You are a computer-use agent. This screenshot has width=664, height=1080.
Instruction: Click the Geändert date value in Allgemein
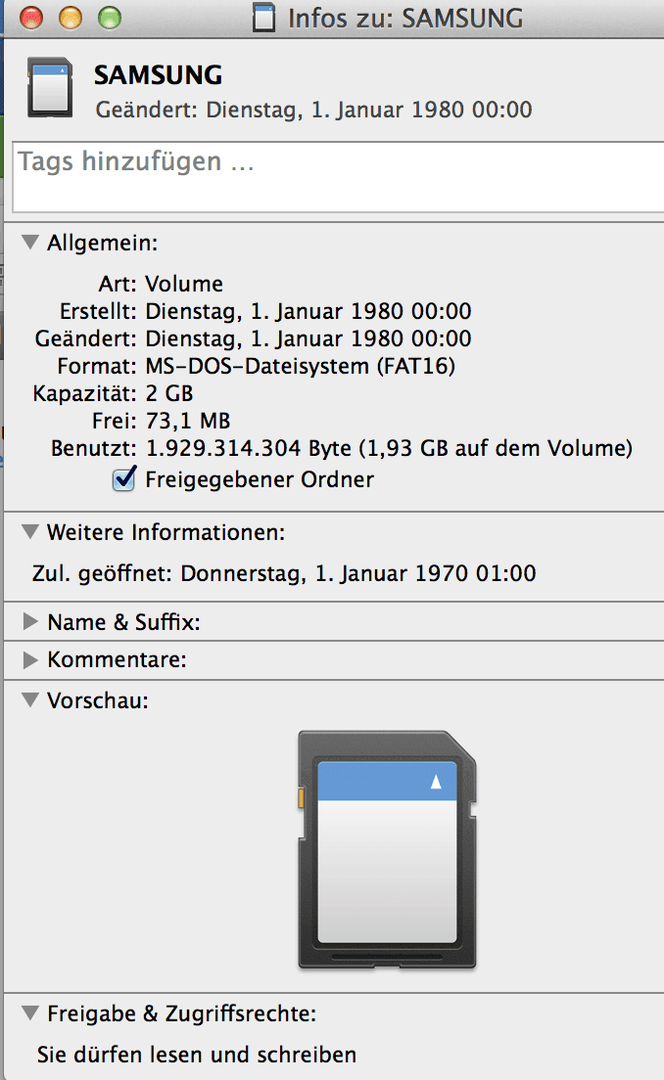click(309, 339)
